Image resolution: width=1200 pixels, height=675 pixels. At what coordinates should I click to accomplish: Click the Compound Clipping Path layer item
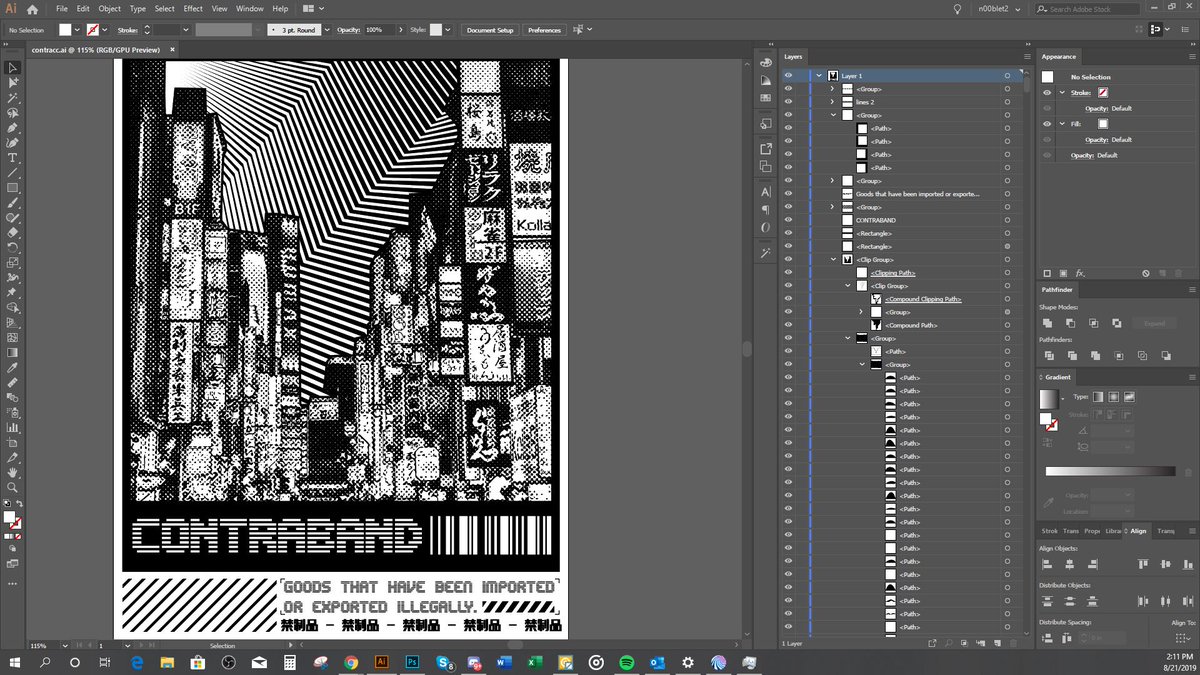pyautogui.click(x=923, y=299)
